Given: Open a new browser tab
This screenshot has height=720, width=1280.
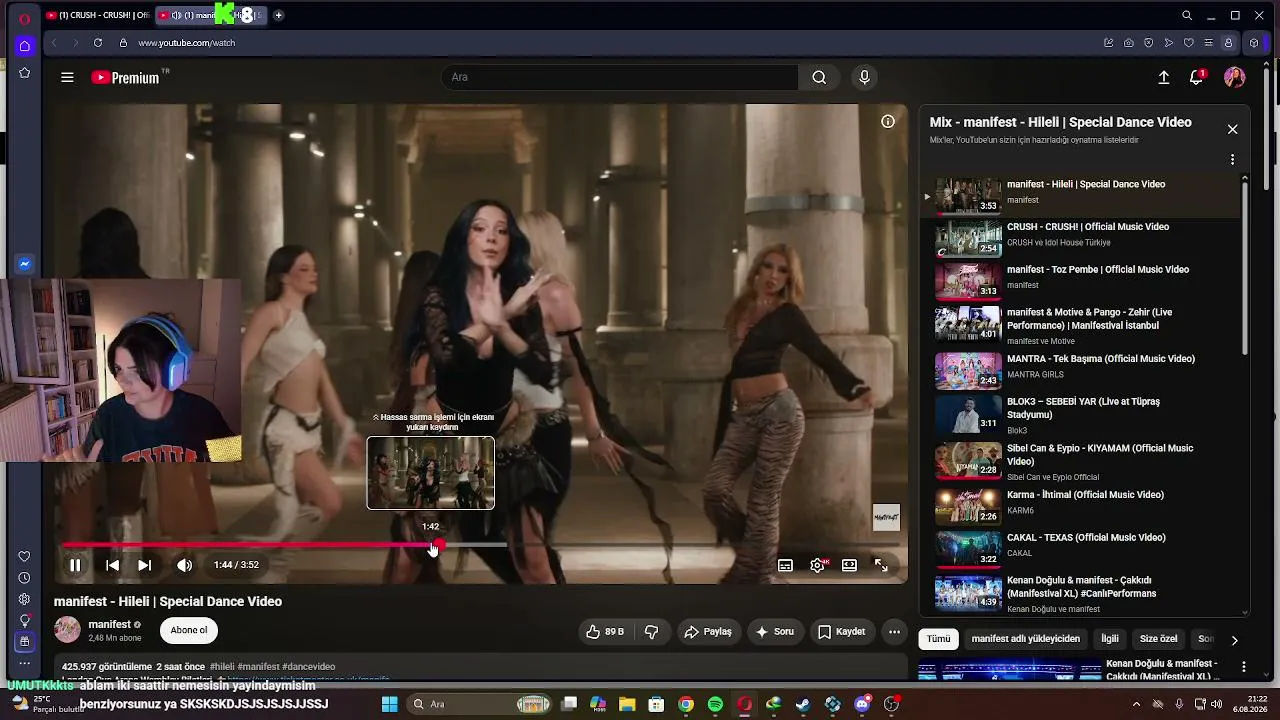Looking at the screenshot, I should tap(278, 15).
